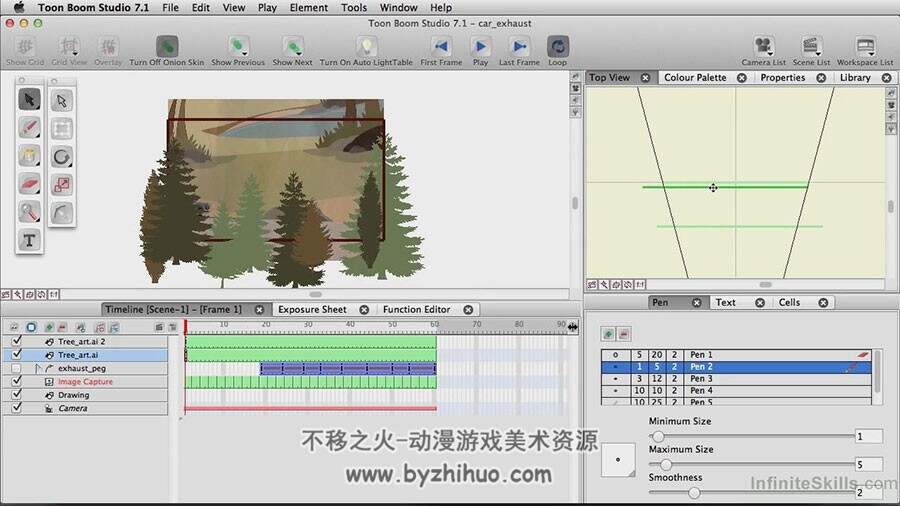This screenshot has height=506, width=900.
Task: Open the Tools menu
Action: tap(354, 7)
